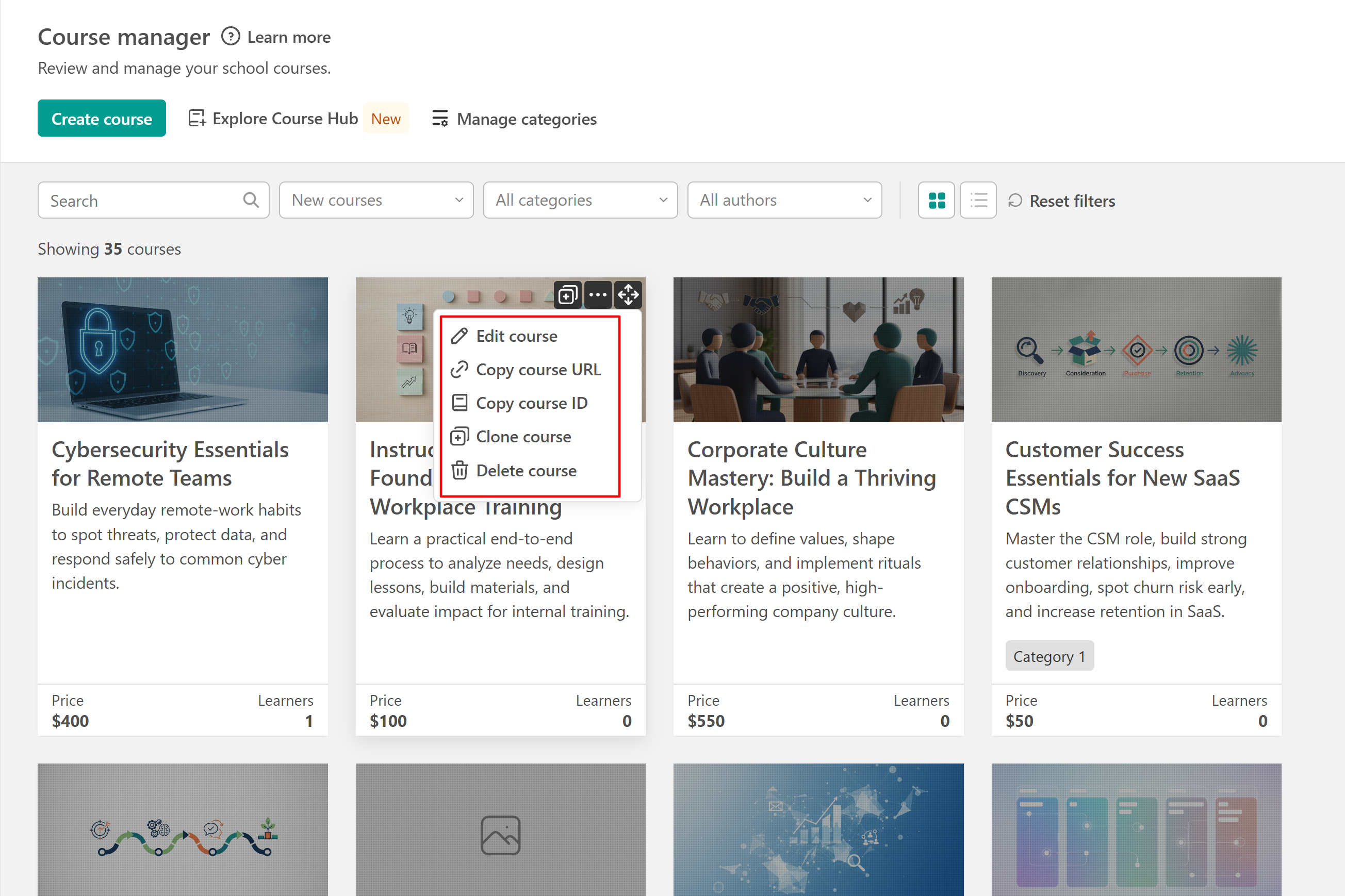Switch to list view
This screenshot has height=896, width=1345.
pos(978,200)
